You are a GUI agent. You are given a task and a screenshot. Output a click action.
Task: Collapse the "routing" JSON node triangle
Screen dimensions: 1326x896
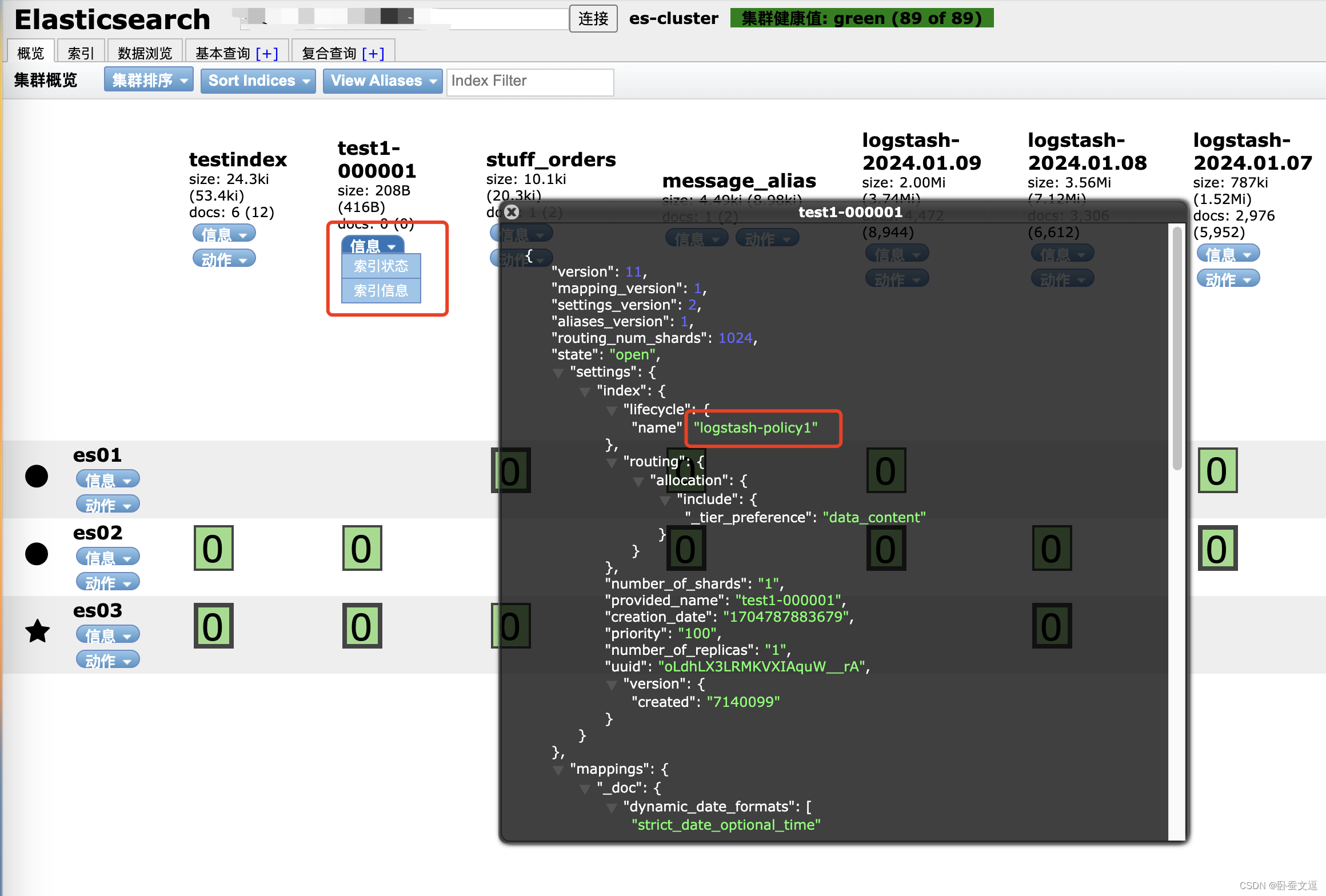click(612, 463)
